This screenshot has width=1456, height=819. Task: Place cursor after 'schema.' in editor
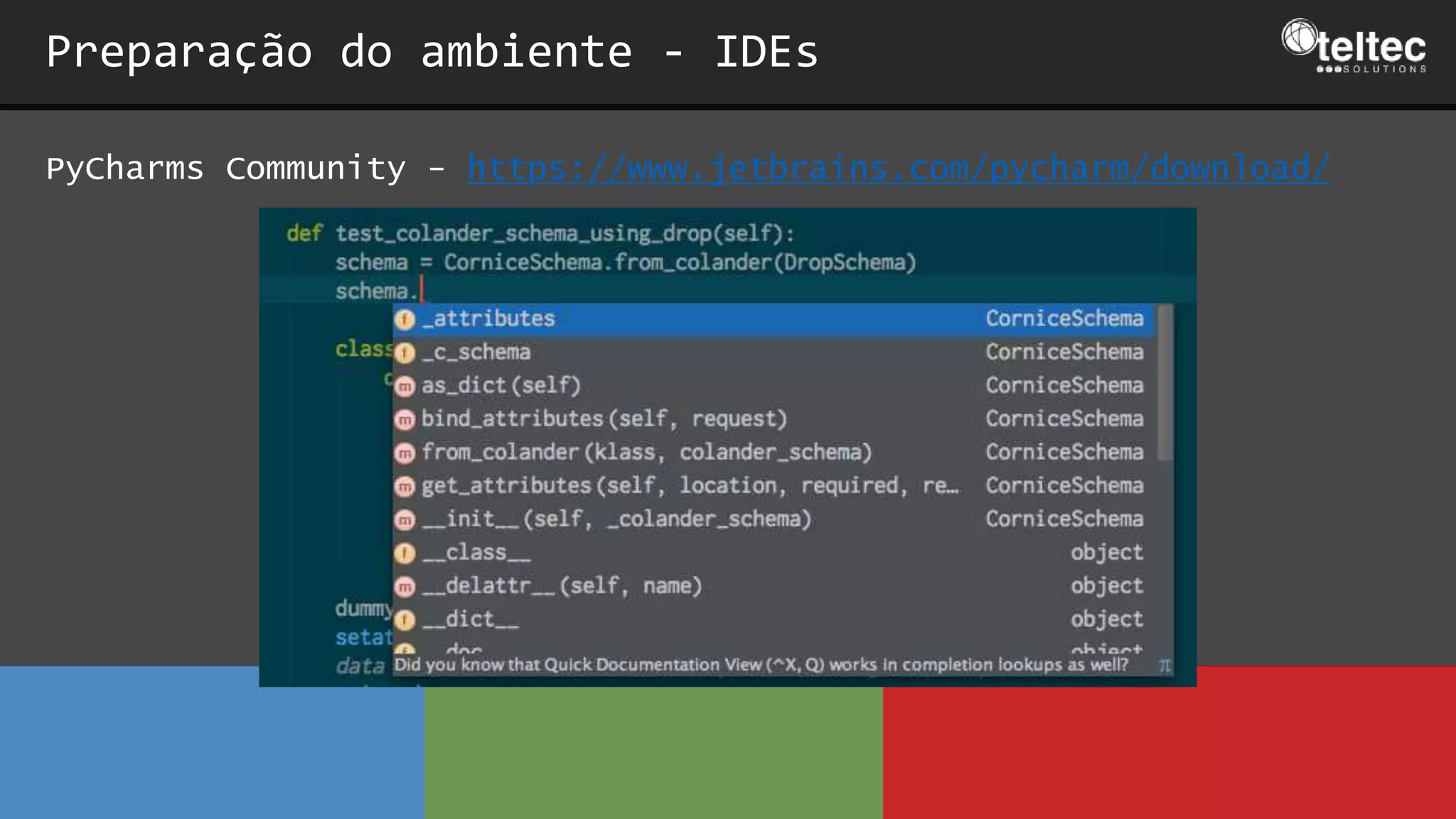(421, 291)
